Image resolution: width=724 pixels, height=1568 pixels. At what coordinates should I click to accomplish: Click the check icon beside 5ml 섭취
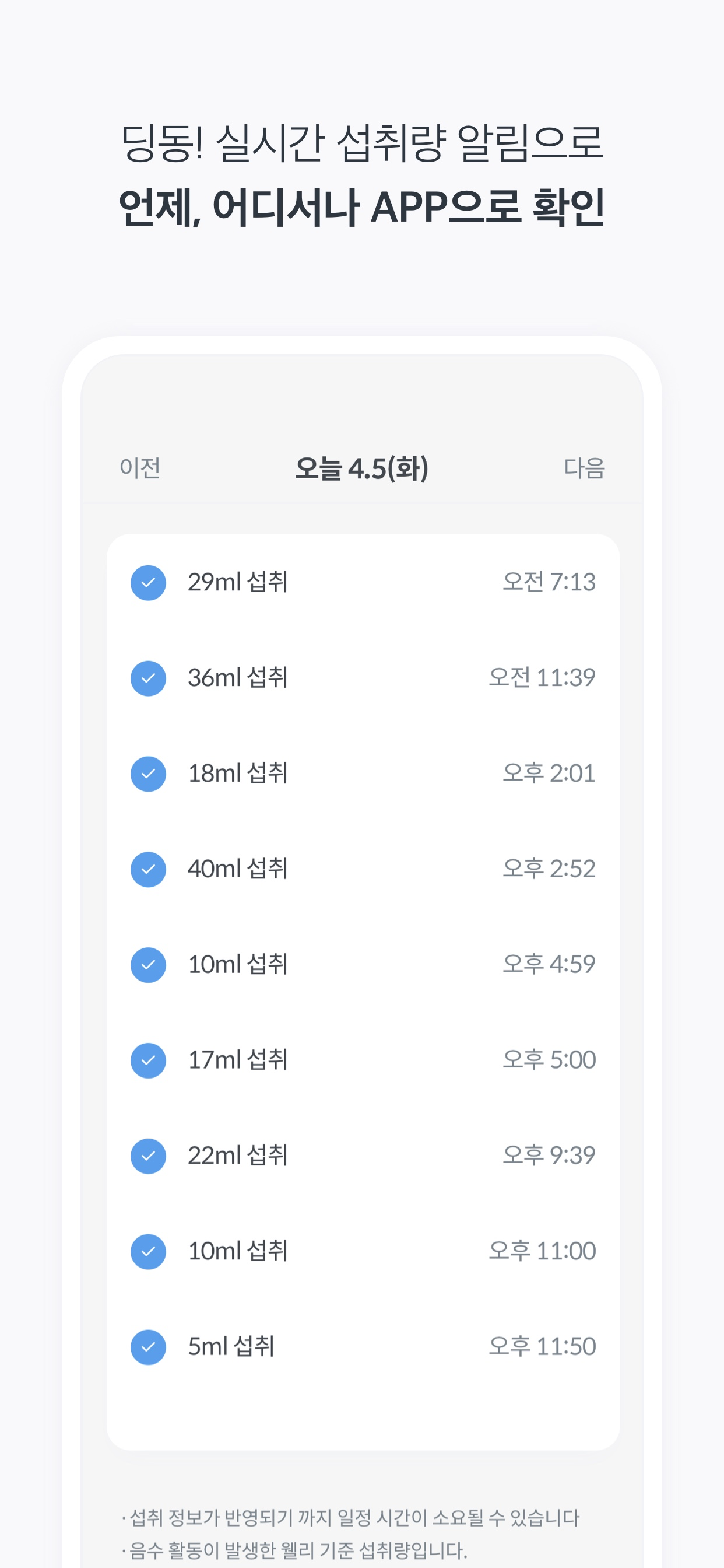149,1347
